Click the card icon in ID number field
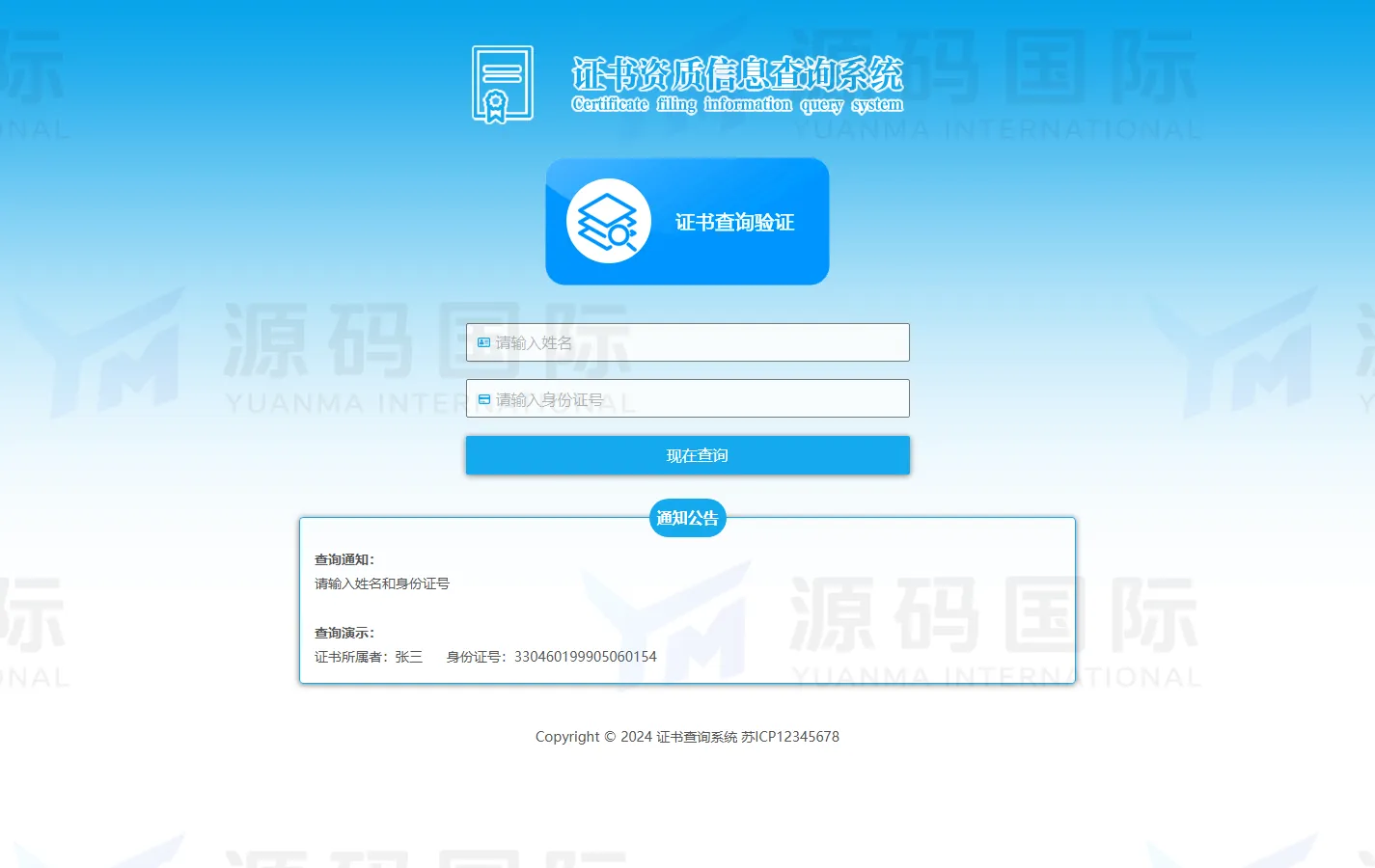1375x868 pixels. tap(483, 399)
